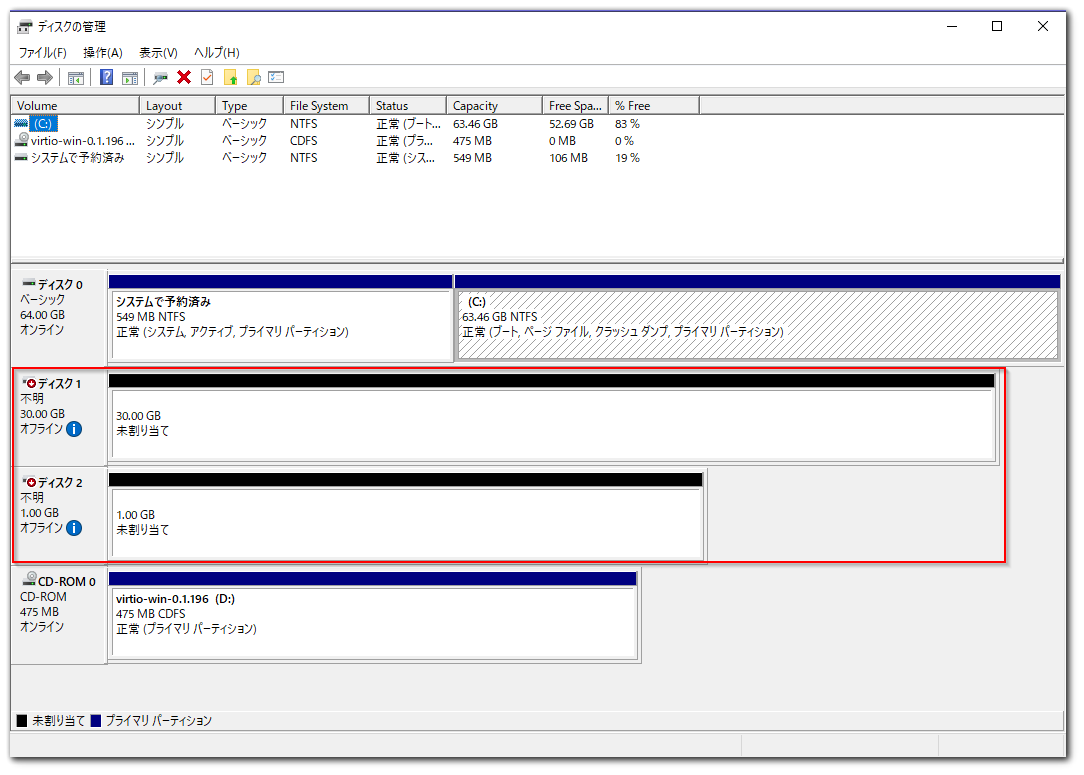Sort by the % Free column header
Image resolution: width=1084 pixels, height=775 pixels.
tap(654, 106)
